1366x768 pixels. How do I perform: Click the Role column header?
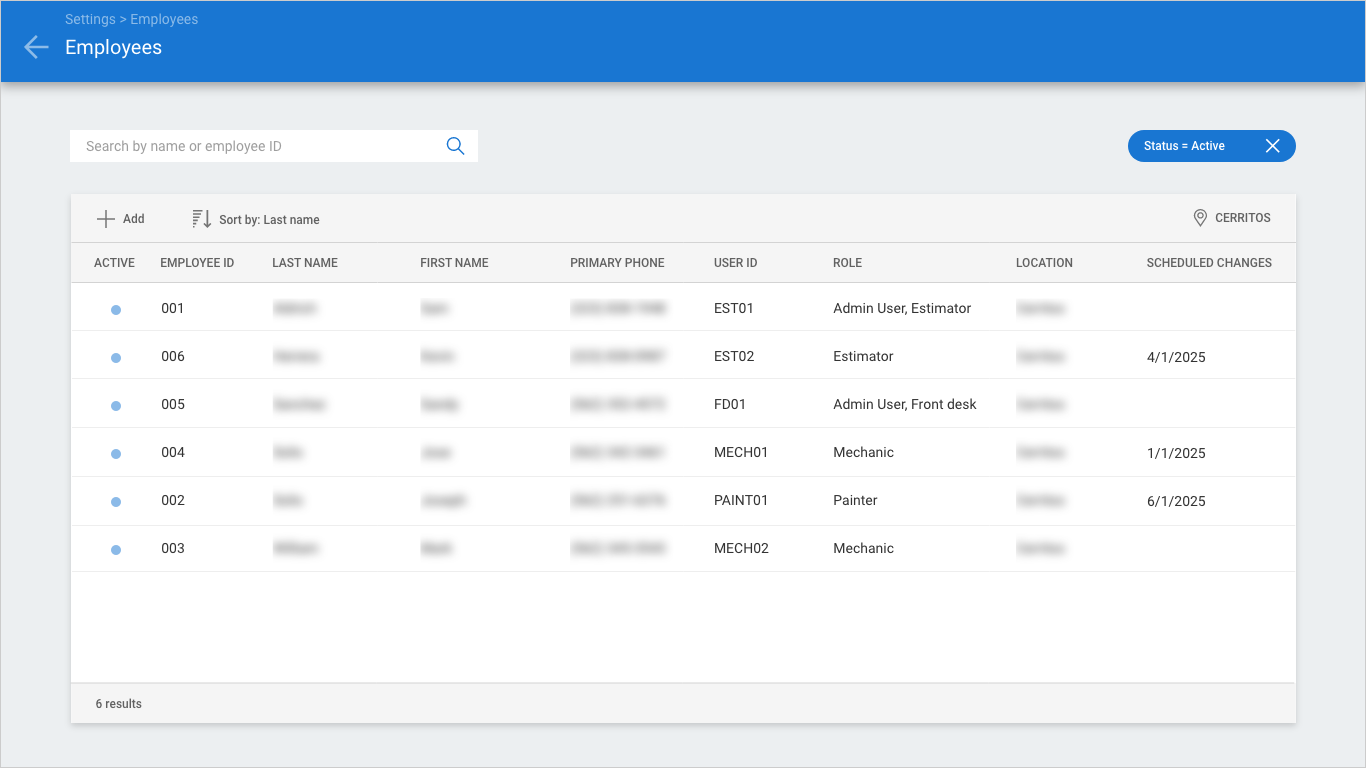point(847,263)
